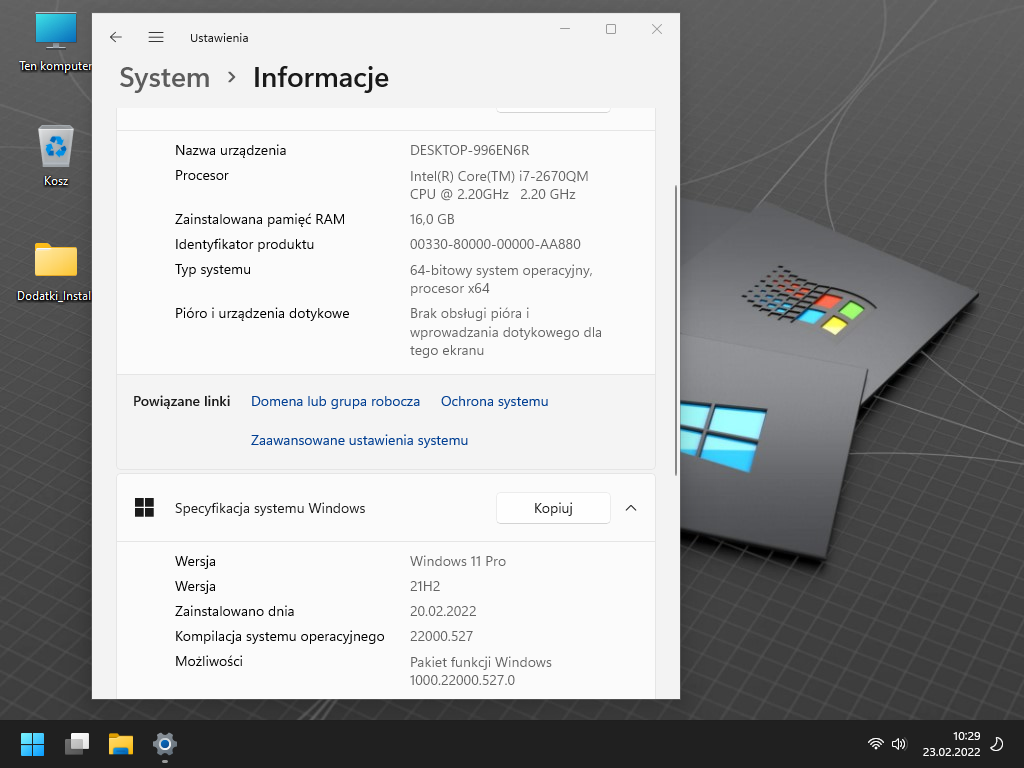Click the install date 20.02.2022
The width and height of the screenshot is (1024, 768).
(443, 611)
